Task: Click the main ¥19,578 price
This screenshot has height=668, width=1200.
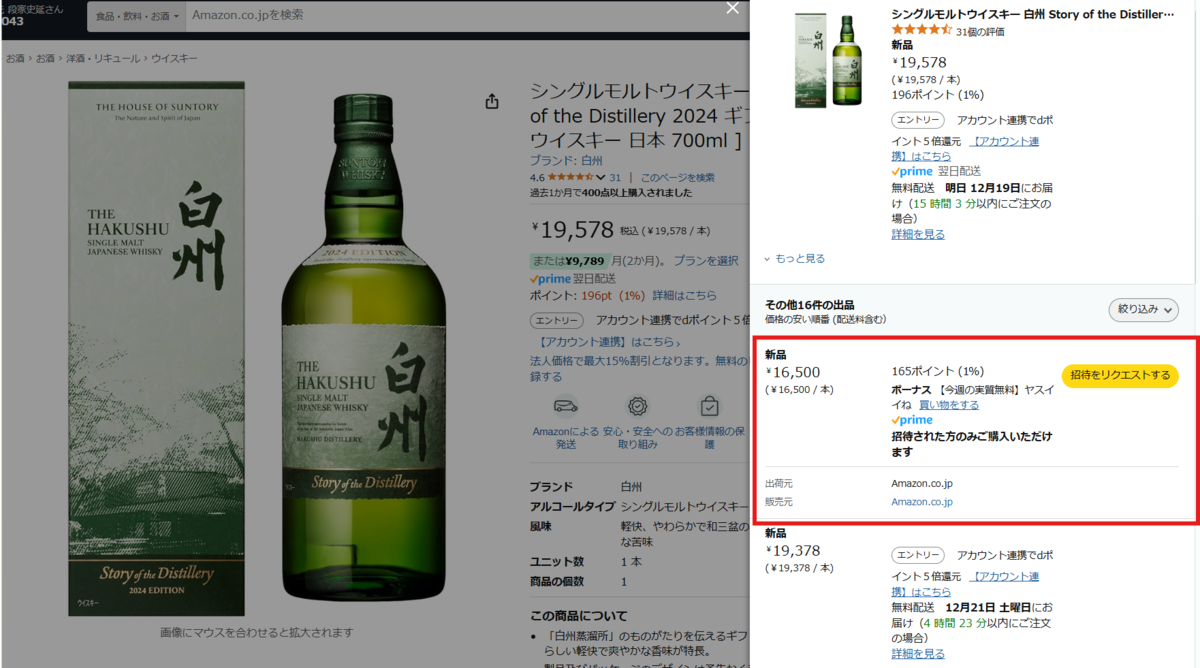Action: (573, 229)
